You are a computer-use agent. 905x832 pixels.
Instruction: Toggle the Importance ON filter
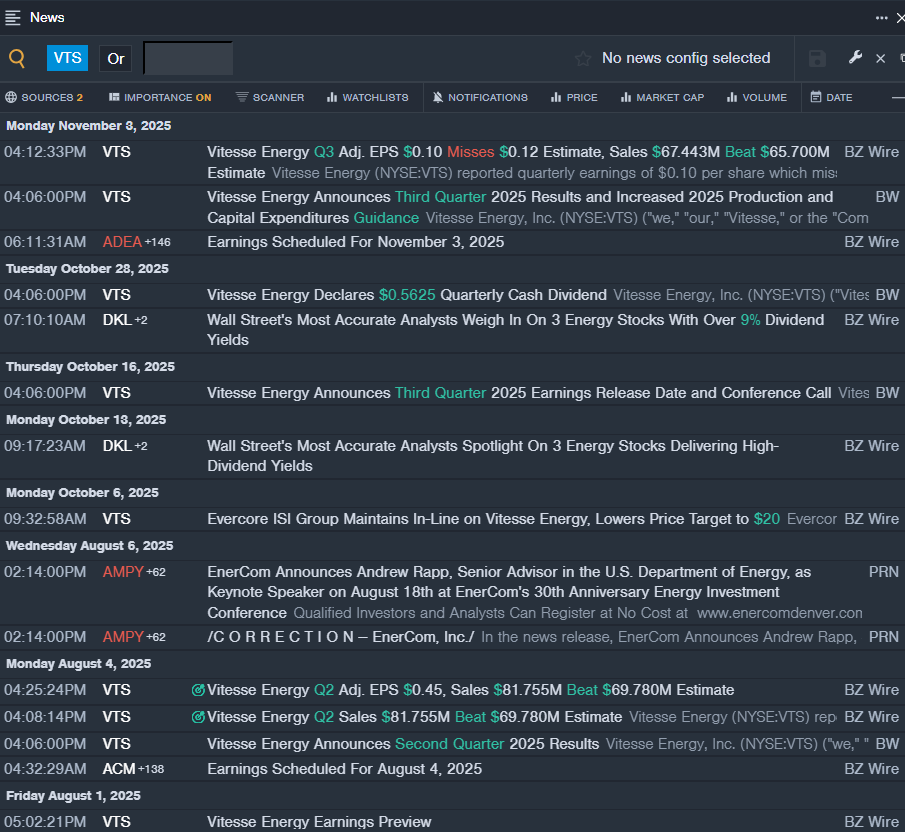click(160, 97)
